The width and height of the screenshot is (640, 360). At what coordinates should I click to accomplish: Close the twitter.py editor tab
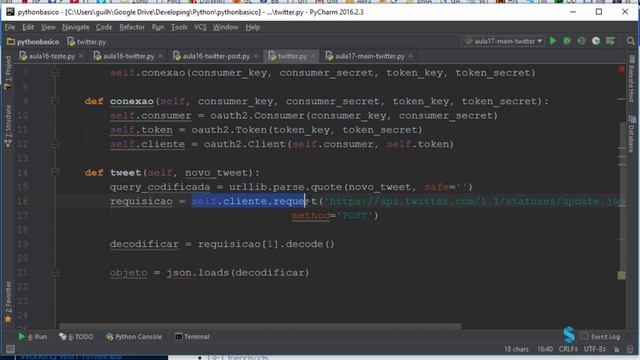(x=313, y=56)
